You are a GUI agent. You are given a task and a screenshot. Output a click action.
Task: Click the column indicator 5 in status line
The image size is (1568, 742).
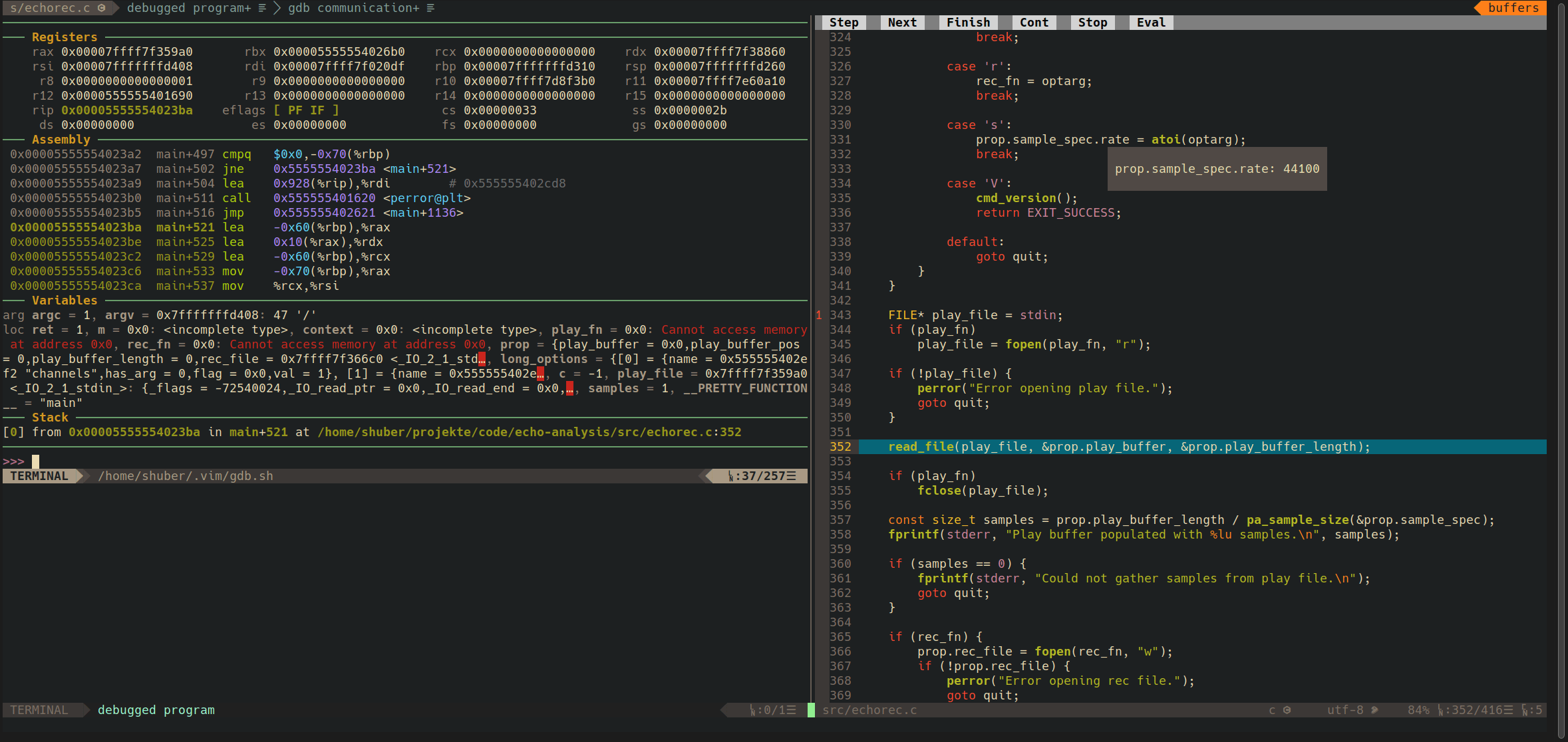pos(1532,710)
